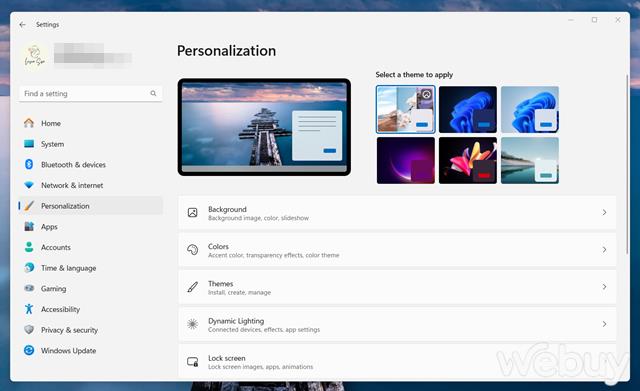Click the Network wifi icon
Viewport: 640px width, 391px height.
[29, 185]
